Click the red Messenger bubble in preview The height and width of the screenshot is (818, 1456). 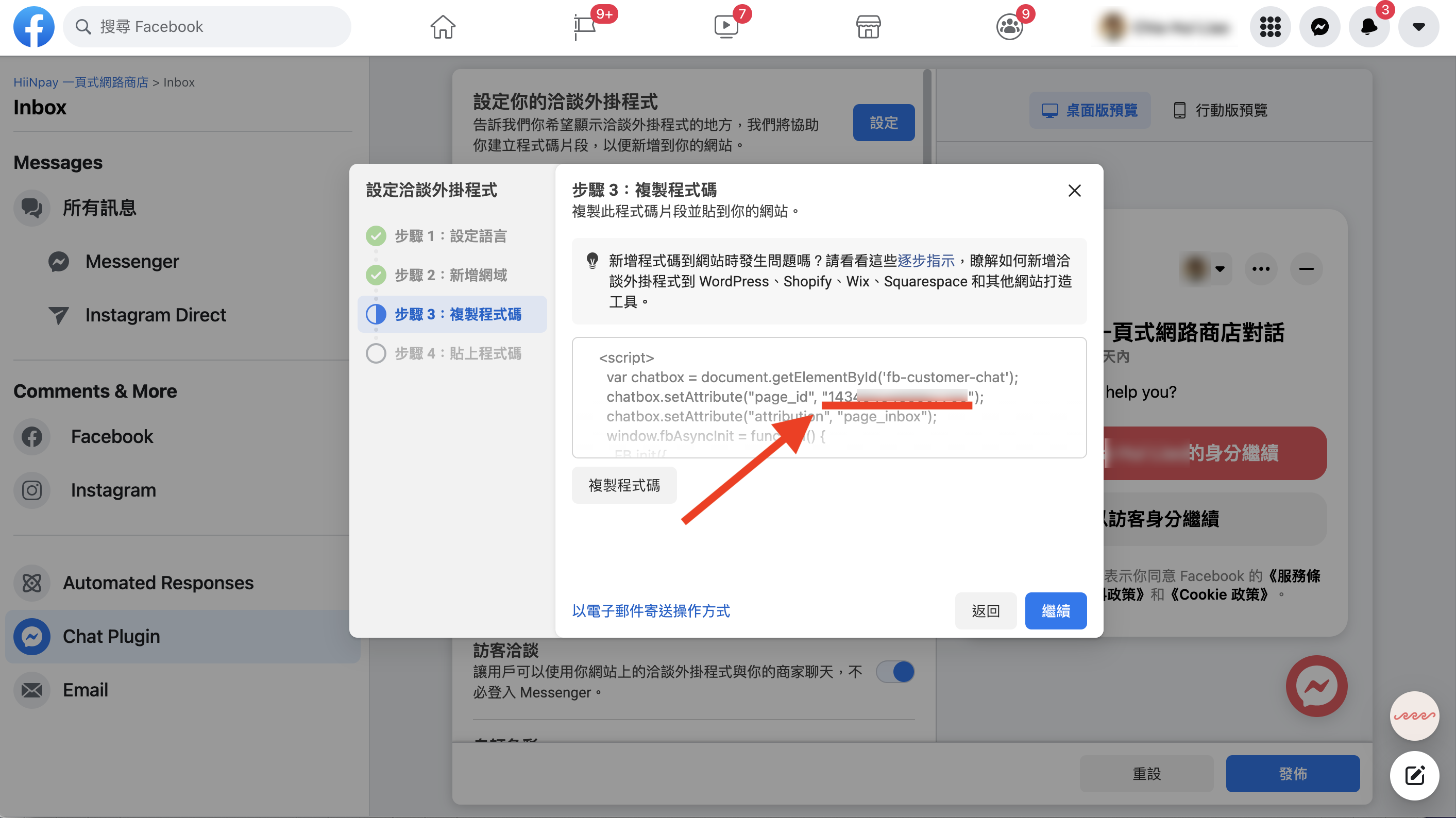(1316, 686)
